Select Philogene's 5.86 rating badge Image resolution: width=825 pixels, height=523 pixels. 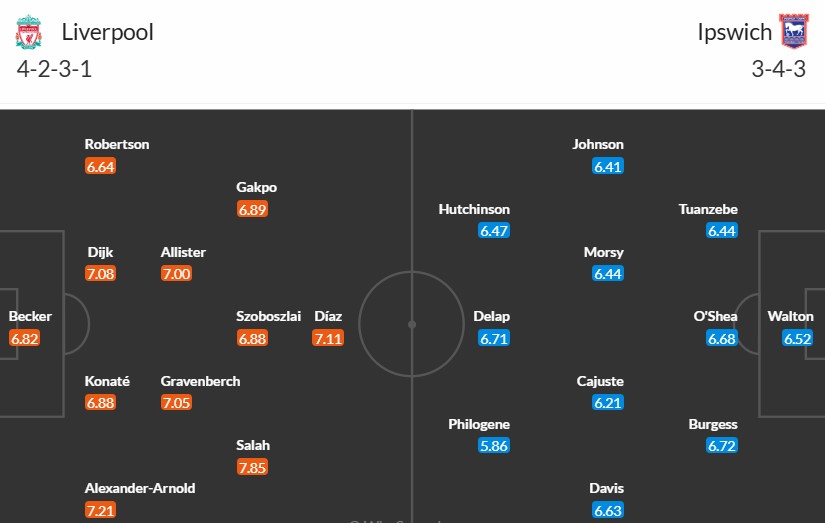(x=494, y=446)
